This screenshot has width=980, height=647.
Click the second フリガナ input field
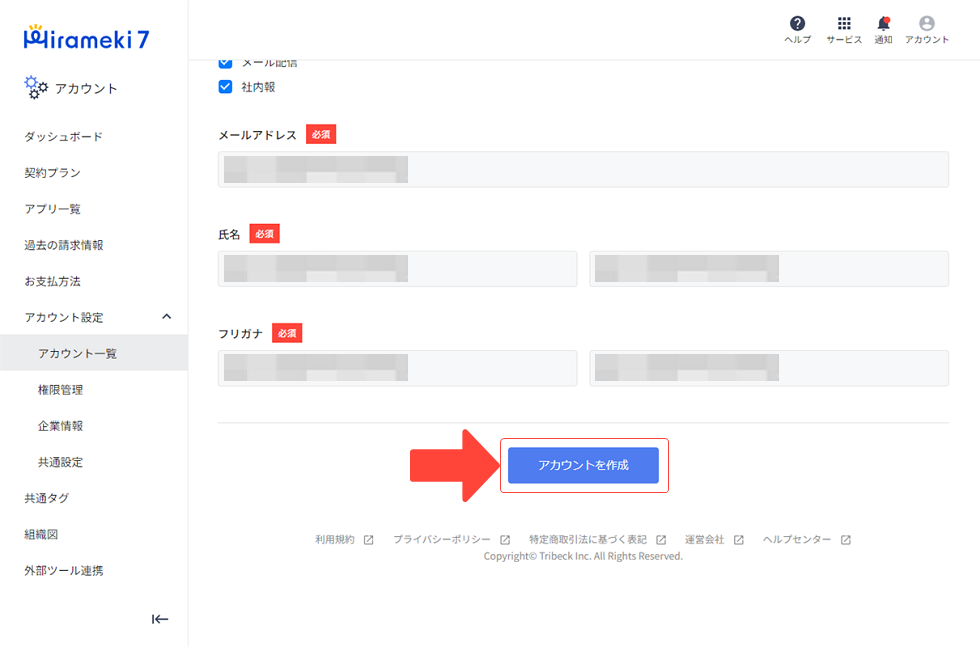coord(768,368)
